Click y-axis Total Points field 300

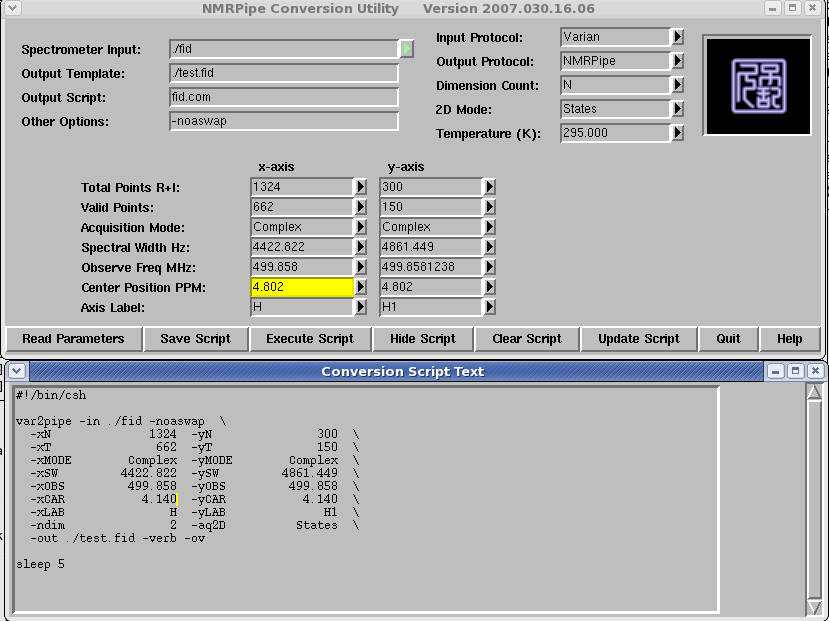(431, 187)
